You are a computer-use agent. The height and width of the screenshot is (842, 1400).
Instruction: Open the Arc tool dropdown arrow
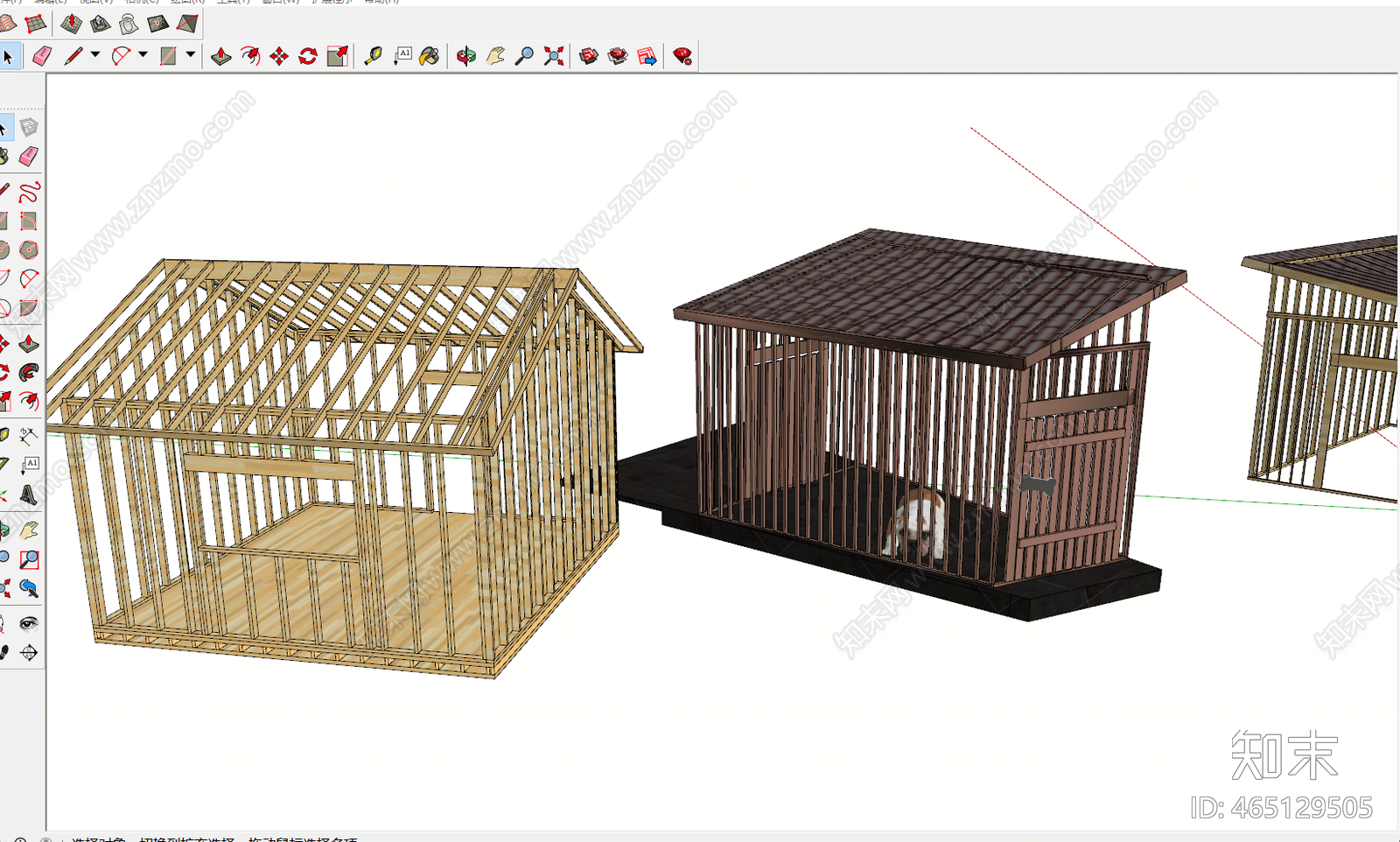[143, 55]
